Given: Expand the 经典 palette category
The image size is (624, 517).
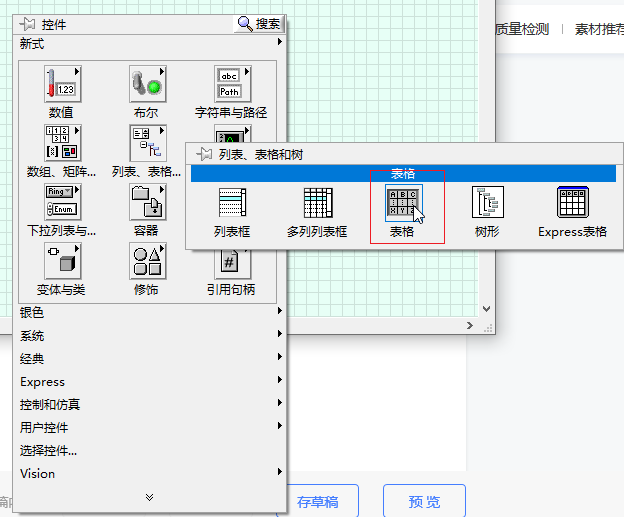Looking at the screenshot, I should click(x=150, y=359).
